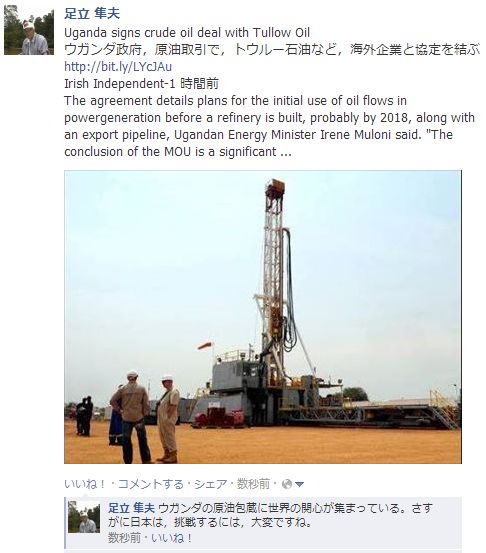
Task: Open the post author's profile picture
Action: tap(29, 30)
